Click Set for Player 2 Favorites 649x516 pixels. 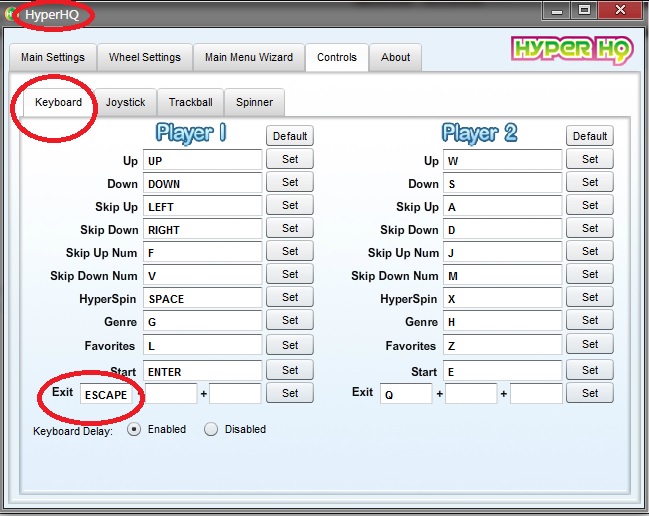[x=590, y=345]
